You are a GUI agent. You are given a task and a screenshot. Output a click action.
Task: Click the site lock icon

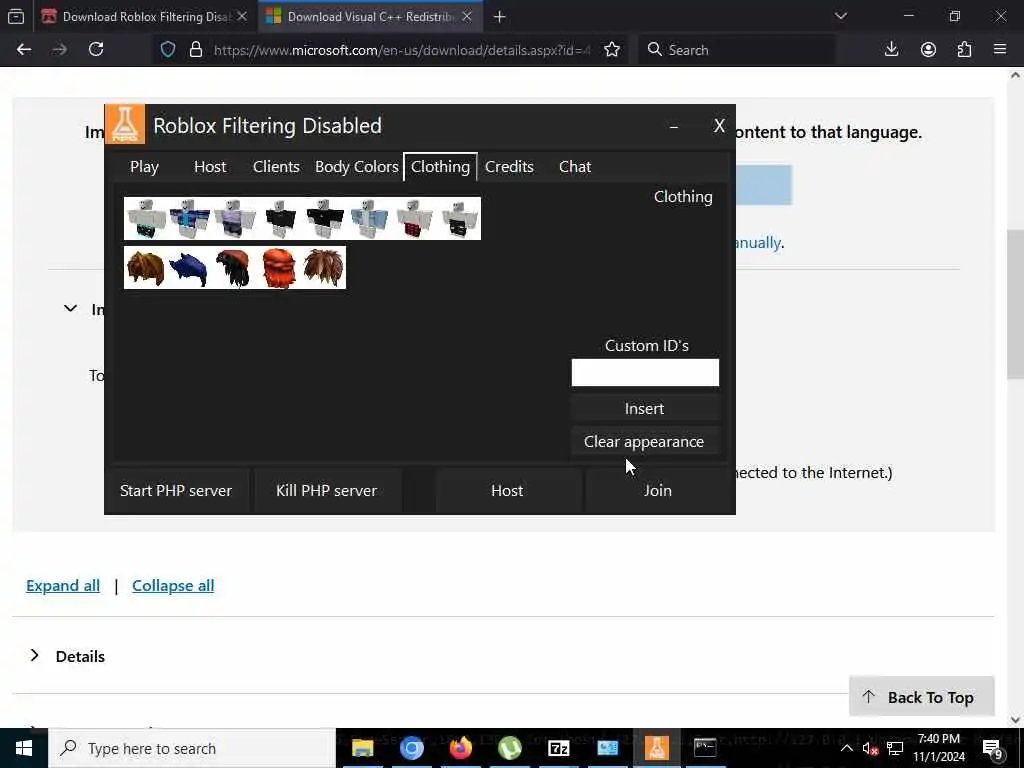tap(195, 50)
